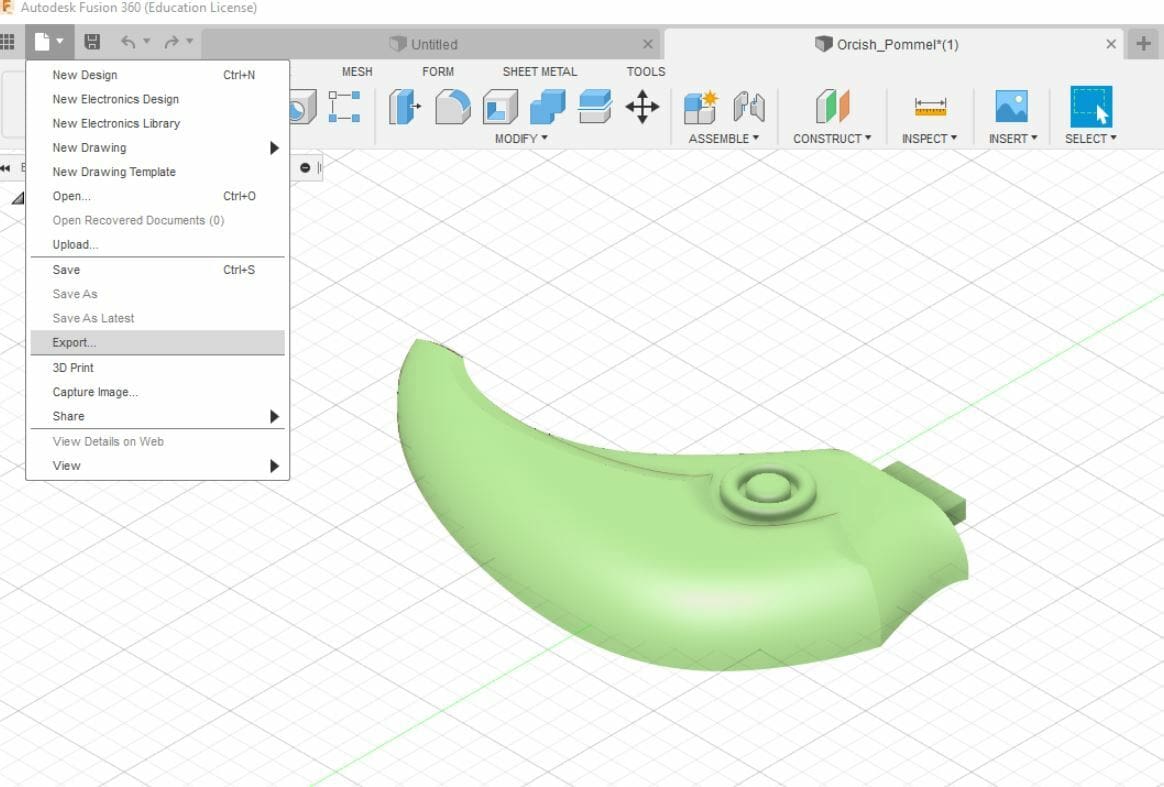Switch to the SHEET METAL ribbon tab
This screenshot has width=1164, height=787.
(540, 72)
